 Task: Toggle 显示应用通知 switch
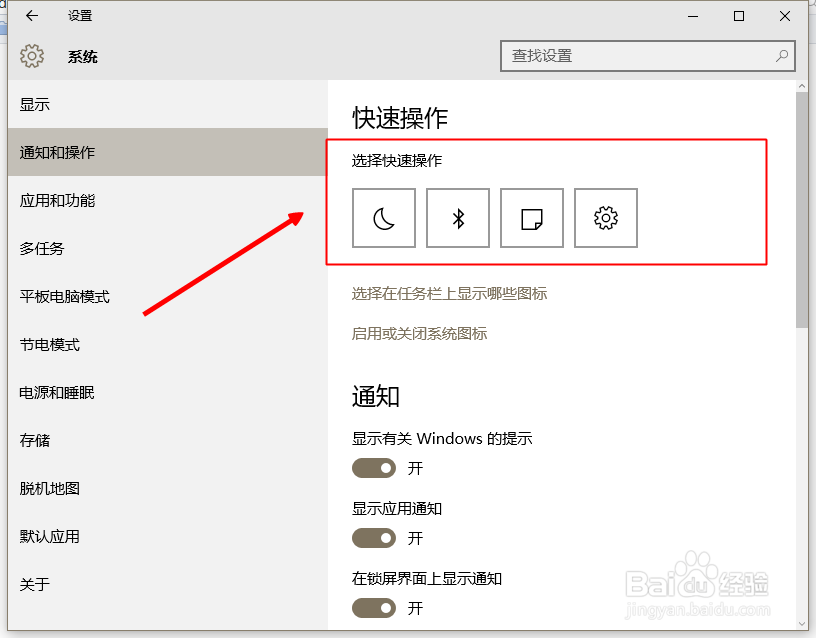coord(374,538)
